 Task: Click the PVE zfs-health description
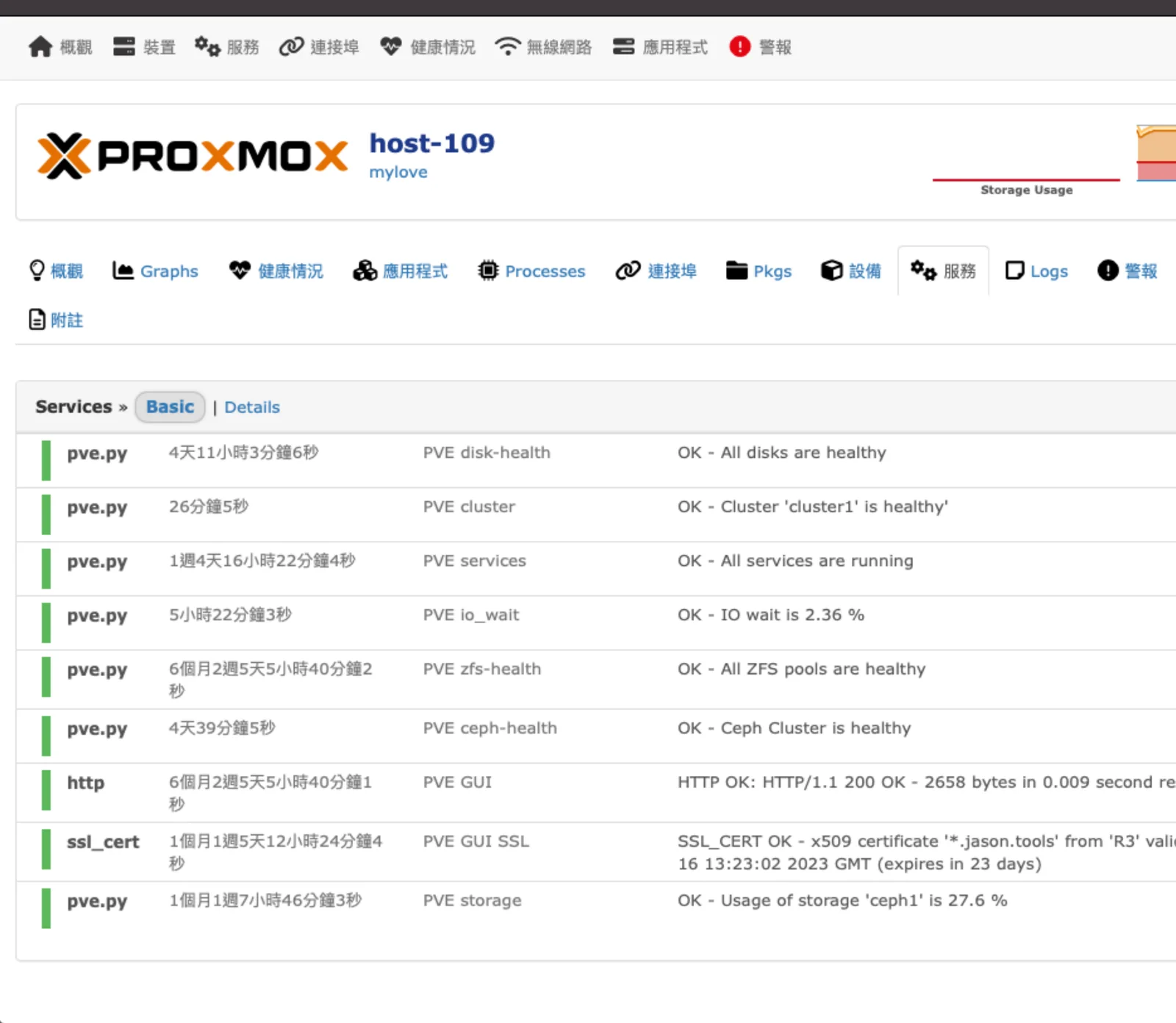click(x=482, y=669)
